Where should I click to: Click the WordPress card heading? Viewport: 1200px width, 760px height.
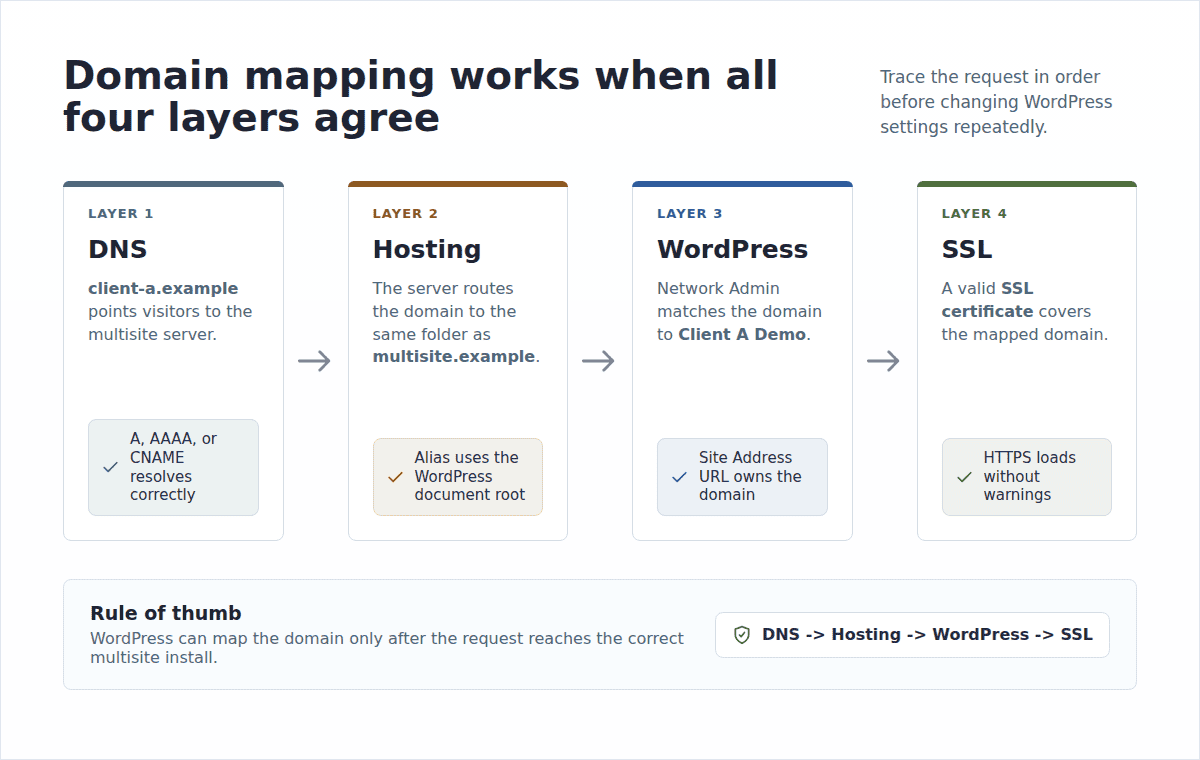tap(732, 249)
